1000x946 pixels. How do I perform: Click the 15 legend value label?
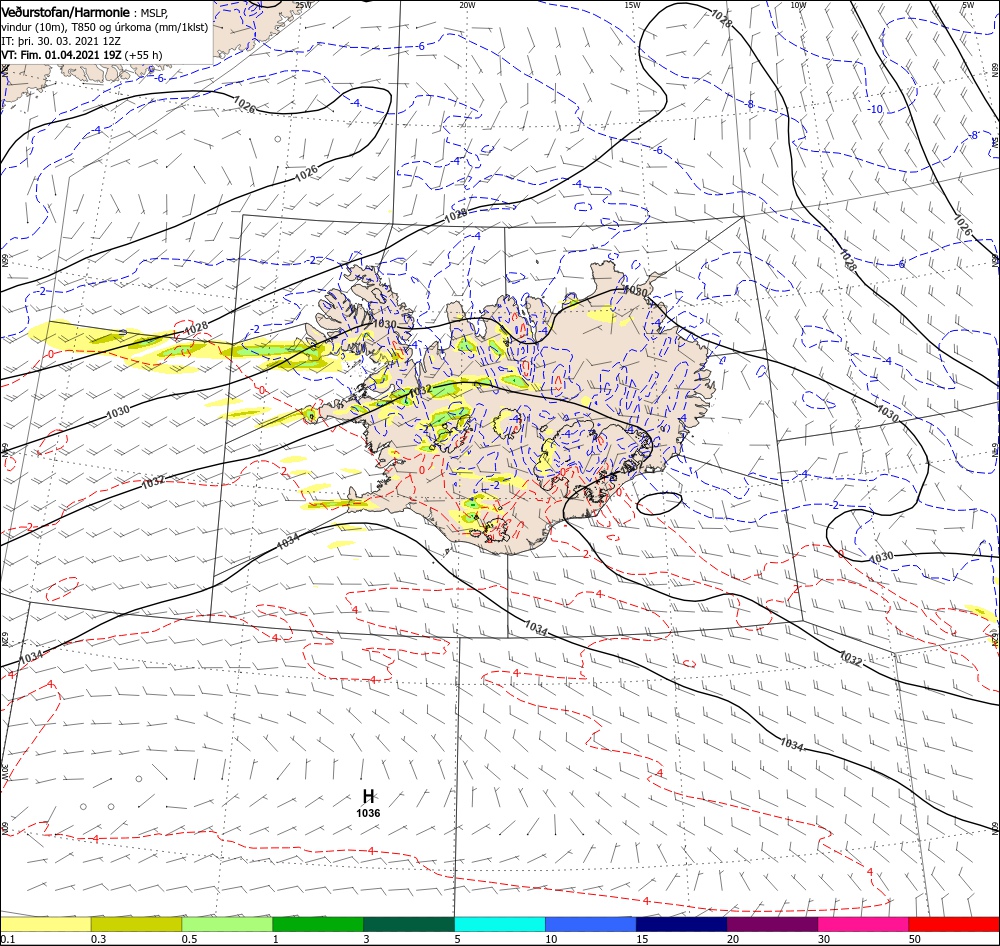(642, 939)
